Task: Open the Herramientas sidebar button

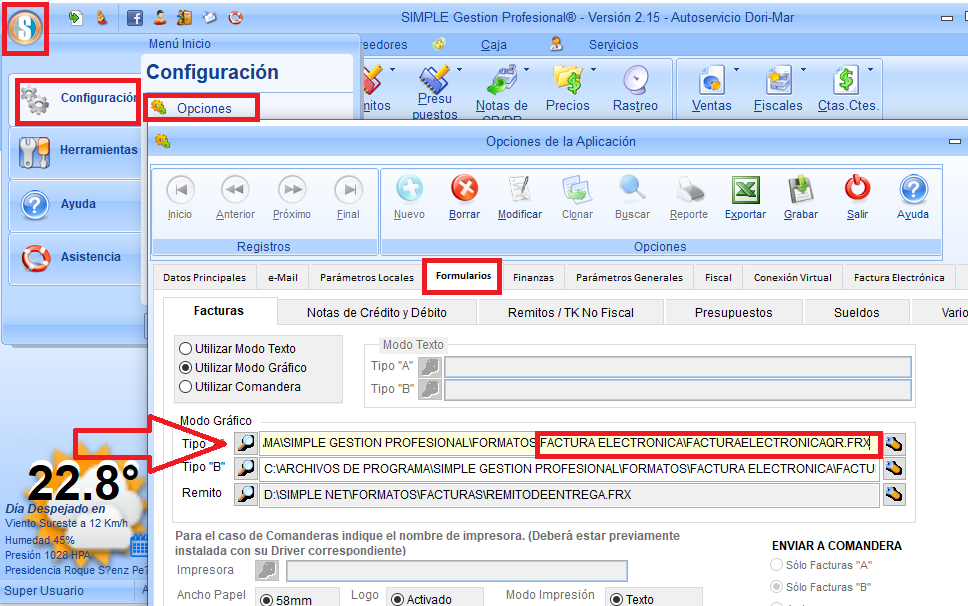Action: tap(75, 150)
